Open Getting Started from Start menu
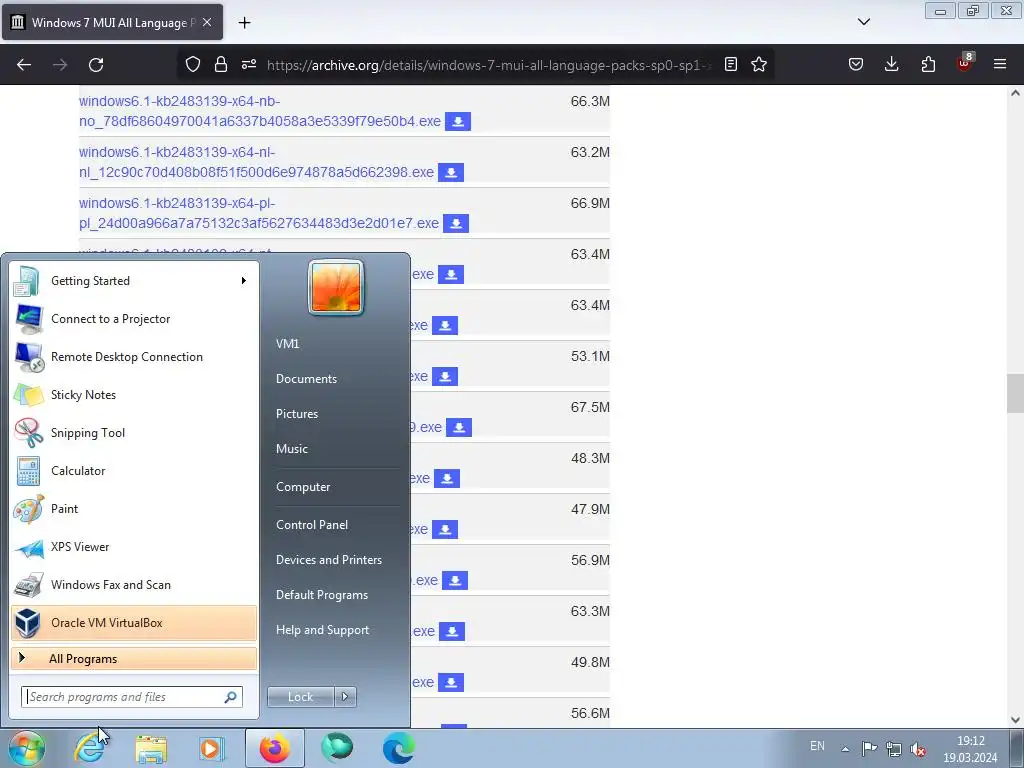The width and height of the screenshot is (1024, 768). tap(134, 281)
